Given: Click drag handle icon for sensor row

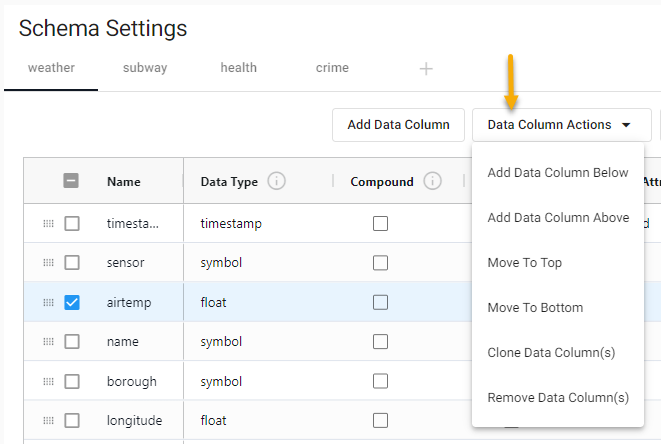Looking at the screenshot, I should [x=48, y=263].
